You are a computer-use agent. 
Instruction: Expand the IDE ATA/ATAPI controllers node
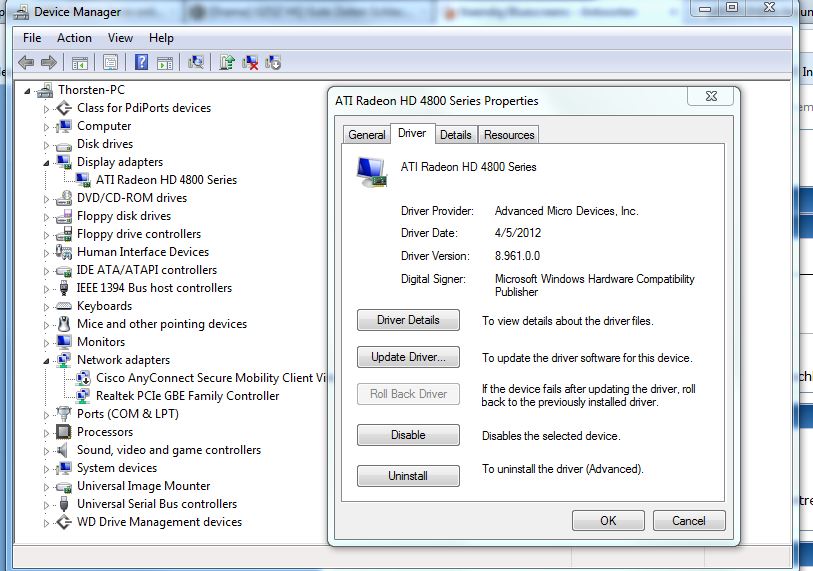point(46,271)
